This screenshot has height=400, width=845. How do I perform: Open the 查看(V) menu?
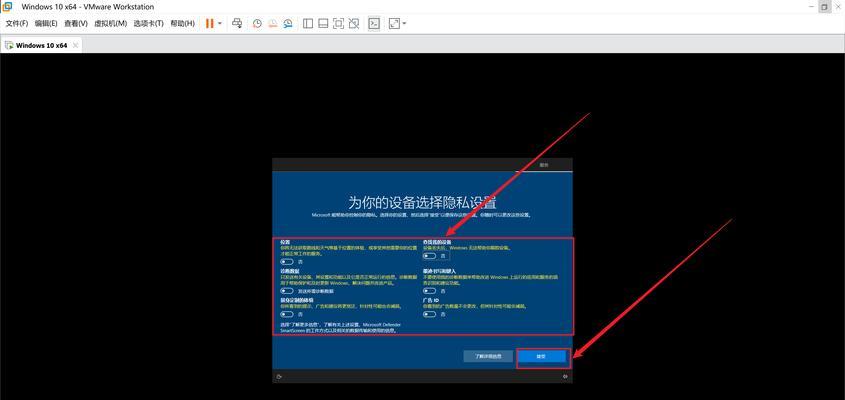pyautogui.click(x=75, y=24)
